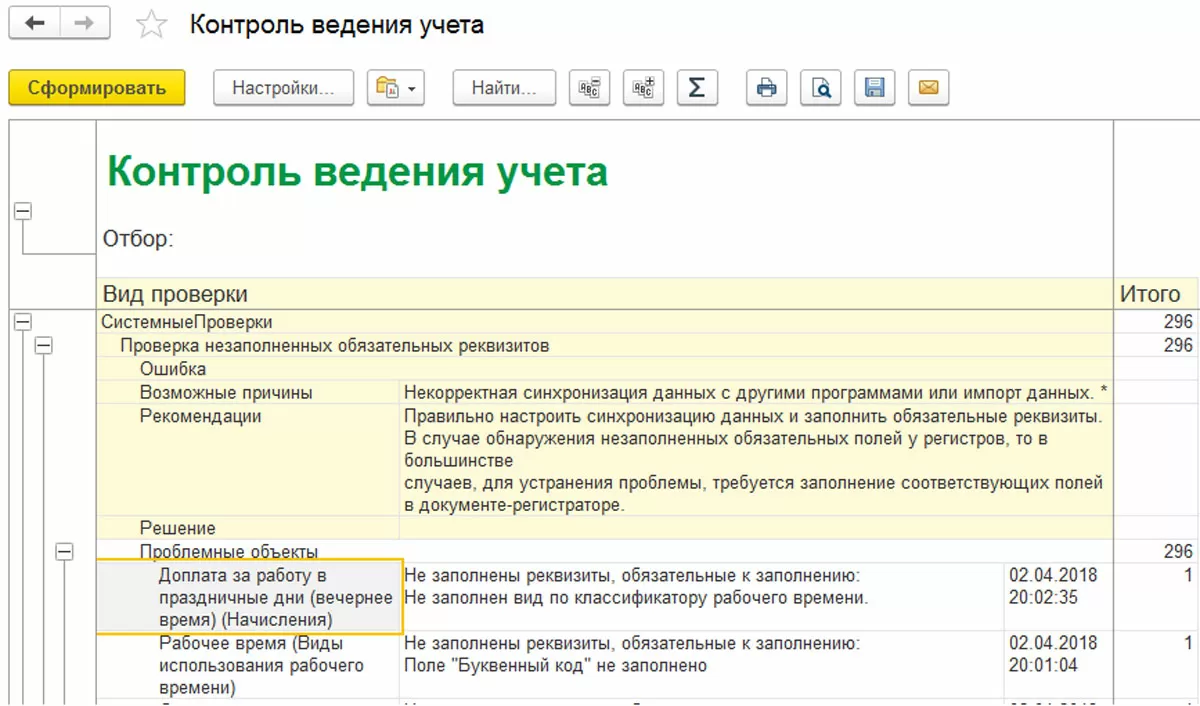Image resolution: width=1200 pixels, height=706 pixels.
Task: Click the Sigma sum calculation icon
Action: tap(697, 88)
